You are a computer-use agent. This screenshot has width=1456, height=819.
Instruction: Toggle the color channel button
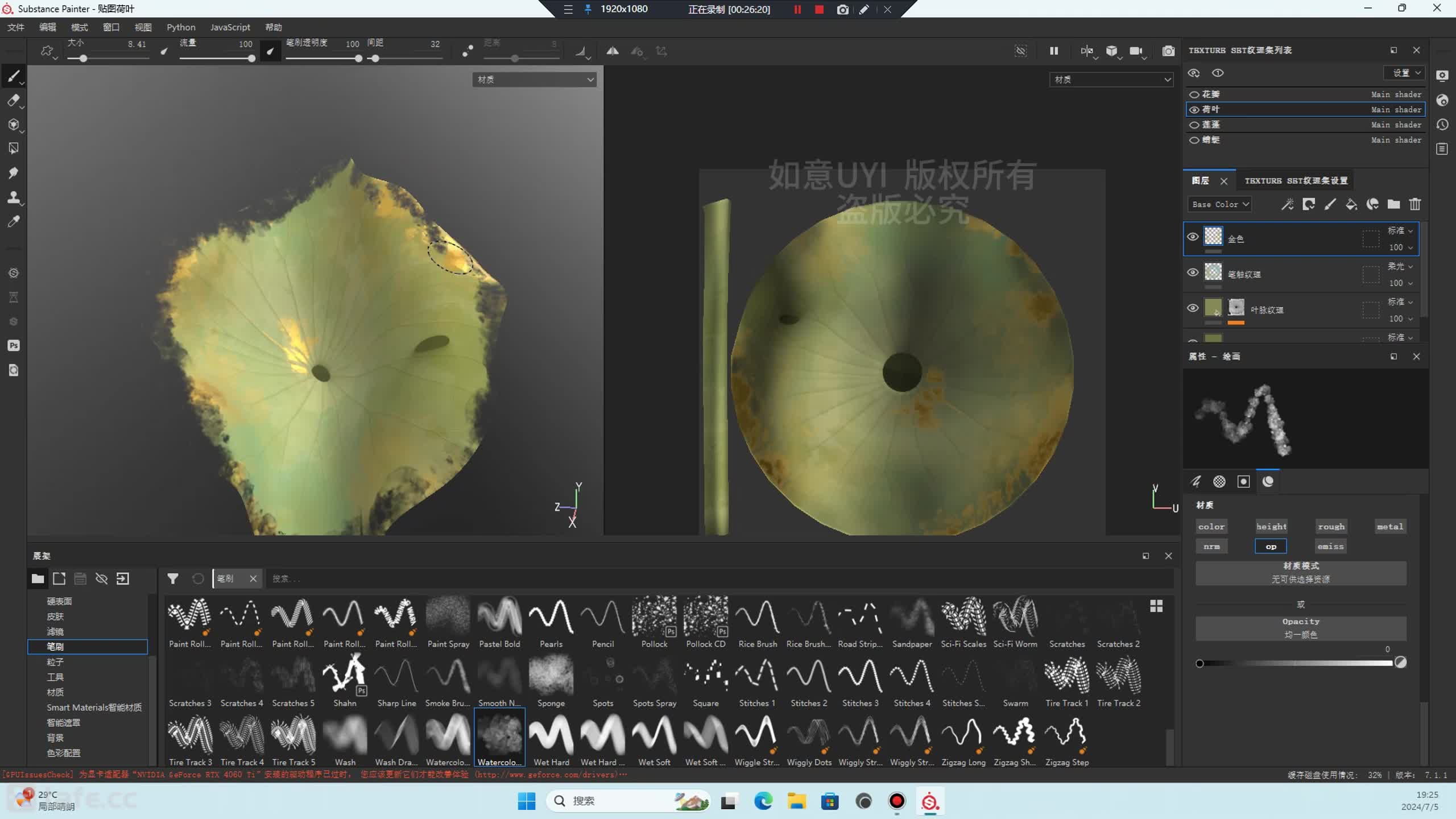(x=1211, y=527)
